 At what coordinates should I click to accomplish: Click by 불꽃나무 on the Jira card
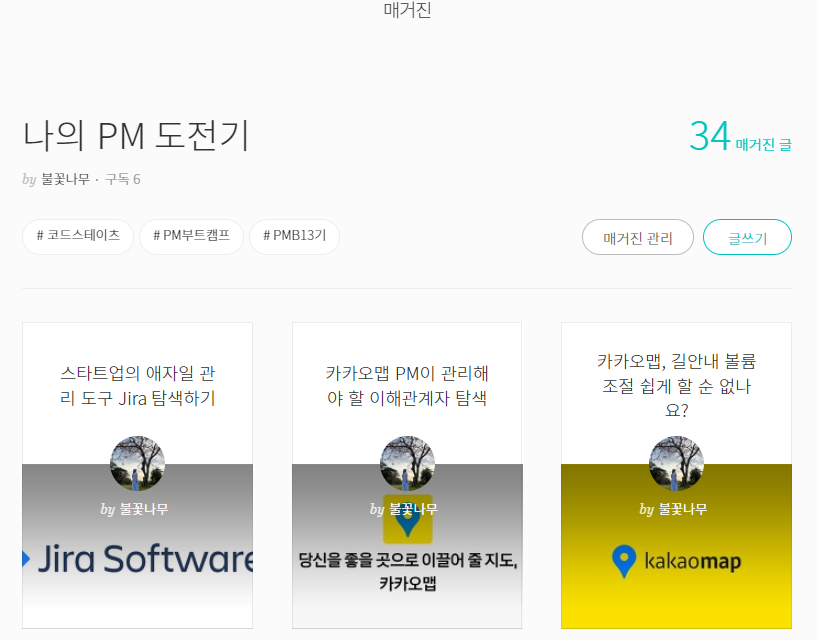coord(134,509)
